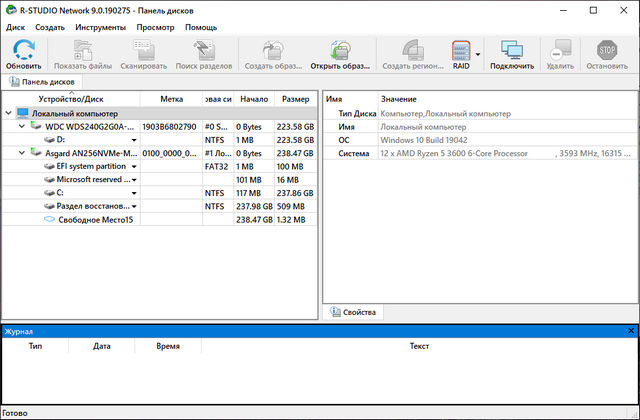Select the Панель дисков tab
The width and height of the screenshot is (640, 420).
(48, 82)
